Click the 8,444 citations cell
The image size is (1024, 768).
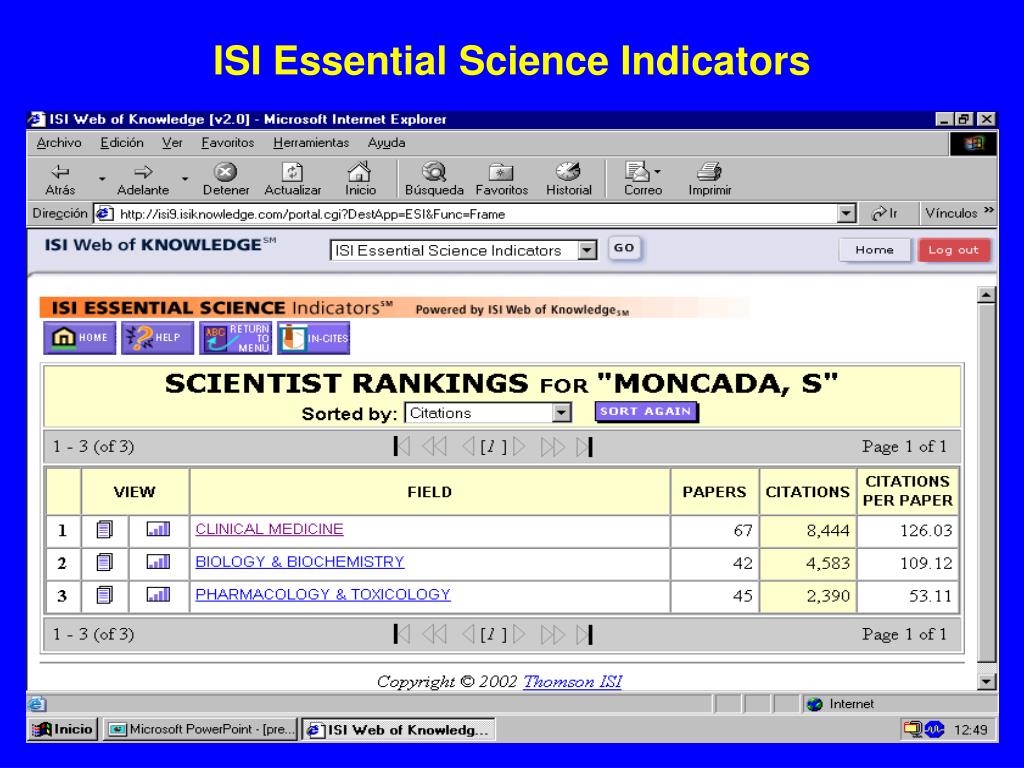tap(808, 530)
